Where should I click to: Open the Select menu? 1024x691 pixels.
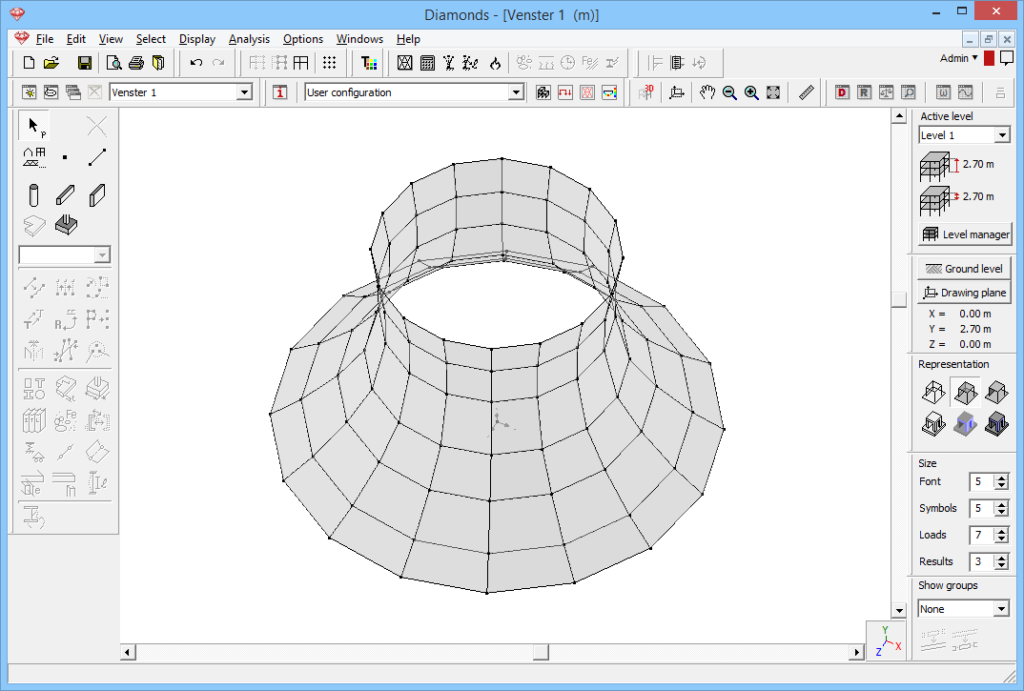coord(150,39)
